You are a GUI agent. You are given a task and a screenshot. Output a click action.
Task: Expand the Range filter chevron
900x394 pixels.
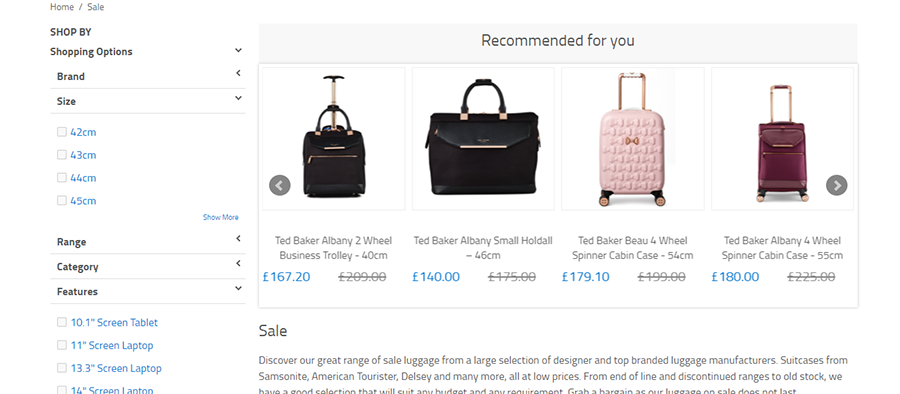(238, 238)
